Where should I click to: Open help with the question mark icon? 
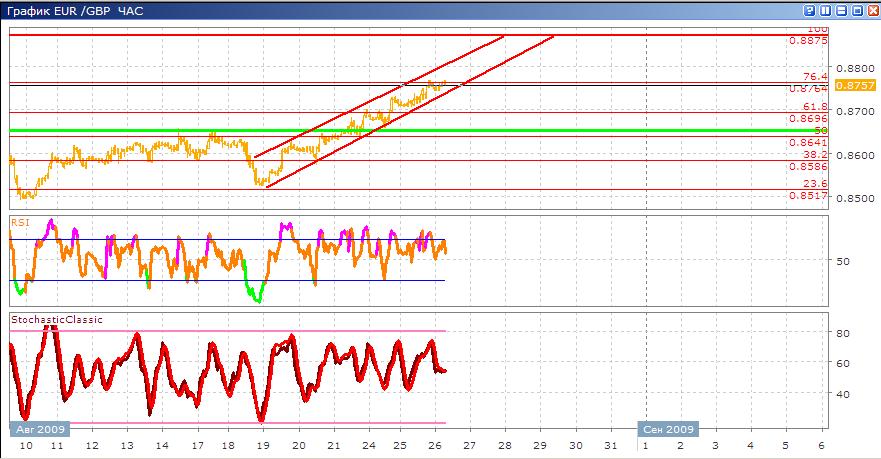coord(809,10)
